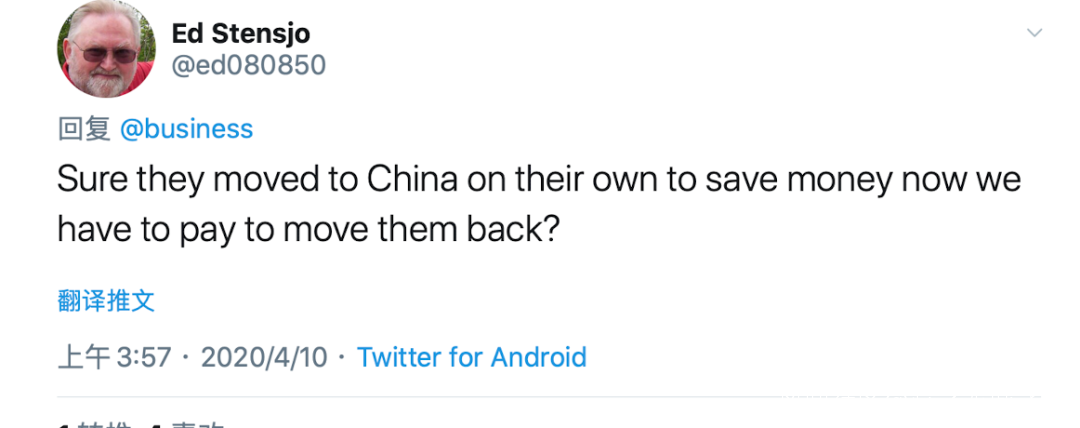This screenshot has width=1080, height=428.
Task: Click Ed Stensjo's profile avatar photo
Action: pos(107,50)
